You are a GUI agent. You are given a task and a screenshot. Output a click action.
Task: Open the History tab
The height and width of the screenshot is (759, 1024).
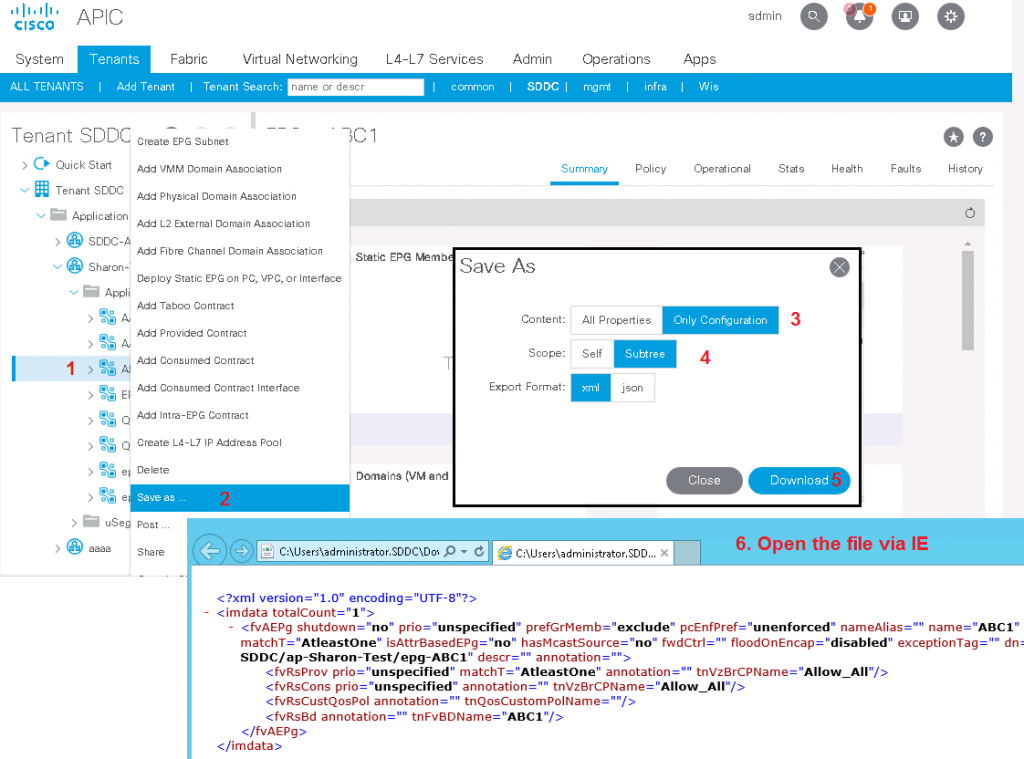coord(965,169)
